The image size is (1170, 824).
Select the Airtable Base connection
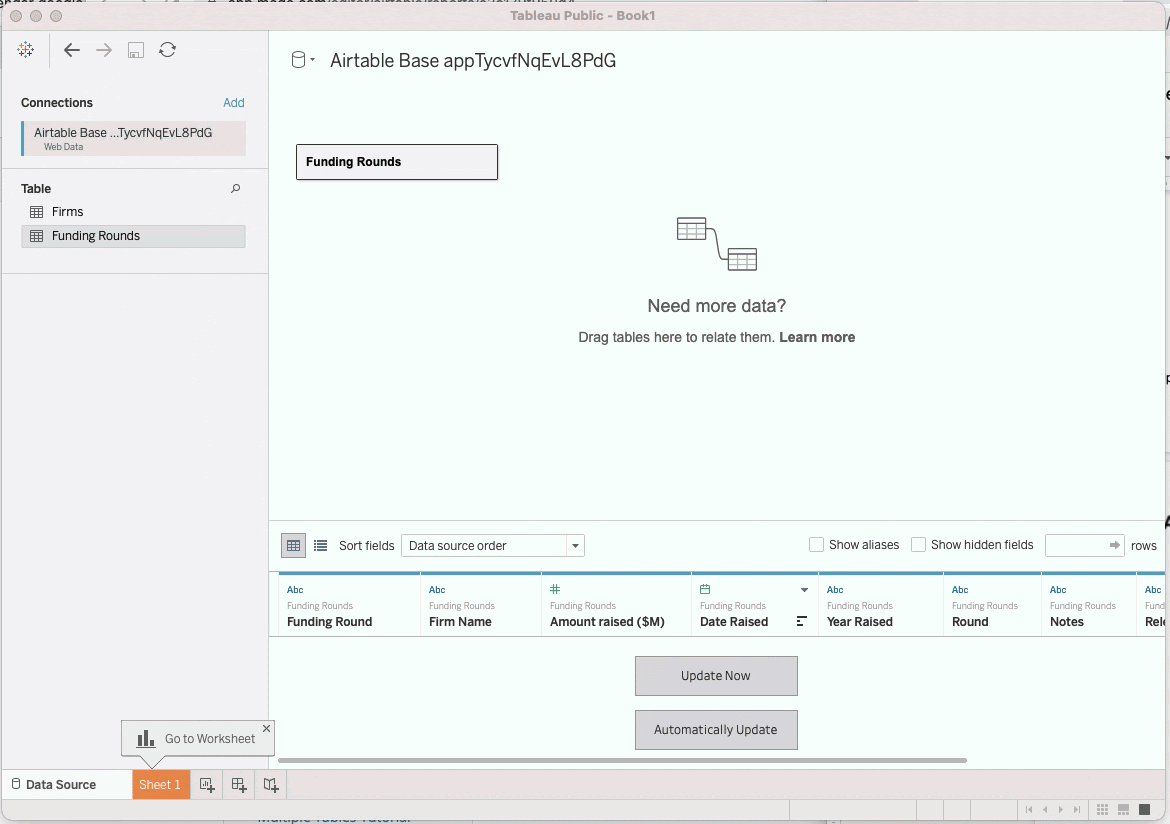click(134, 139)
